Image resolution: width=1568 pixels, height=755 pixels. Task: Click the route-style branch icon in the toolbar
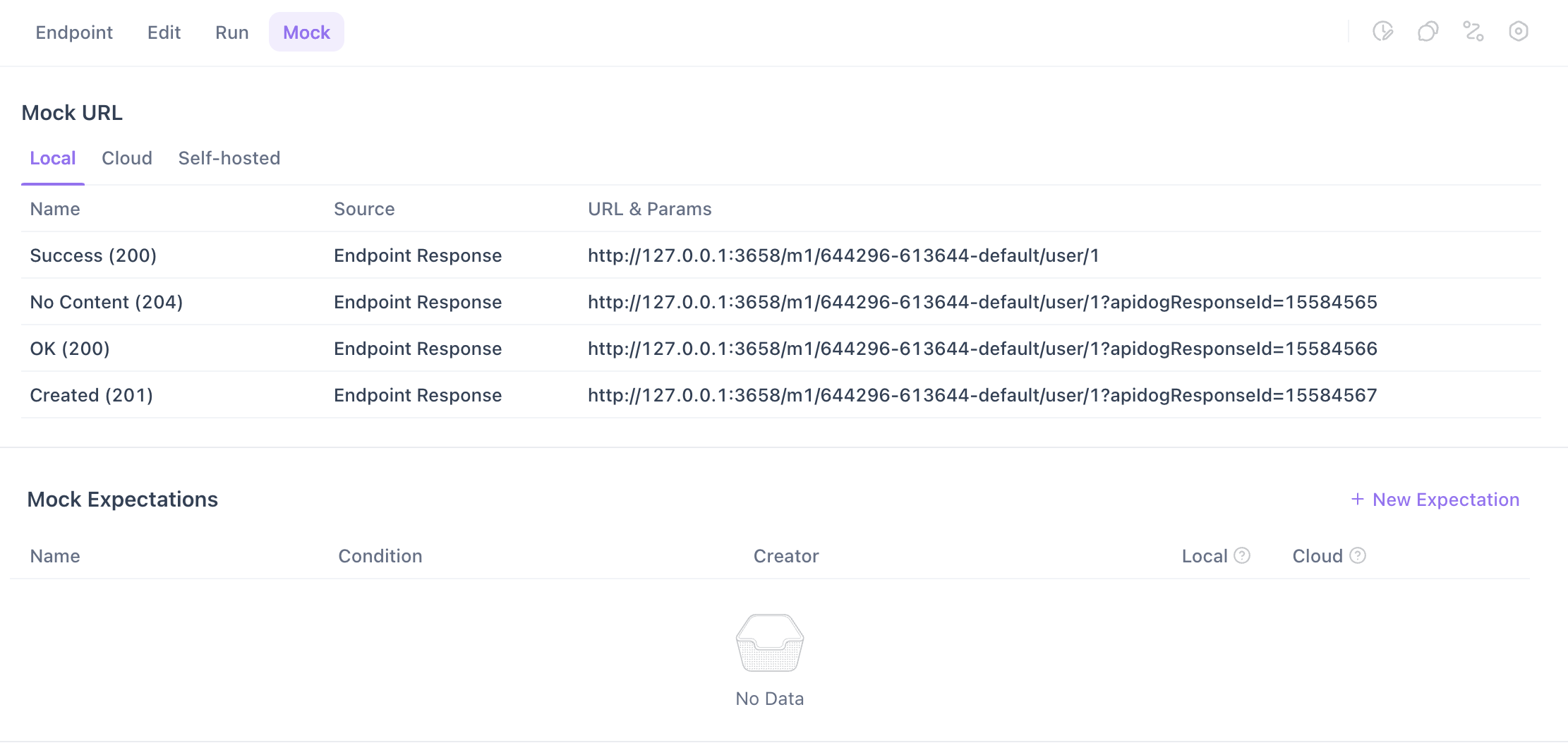(x=1473, y=32)
